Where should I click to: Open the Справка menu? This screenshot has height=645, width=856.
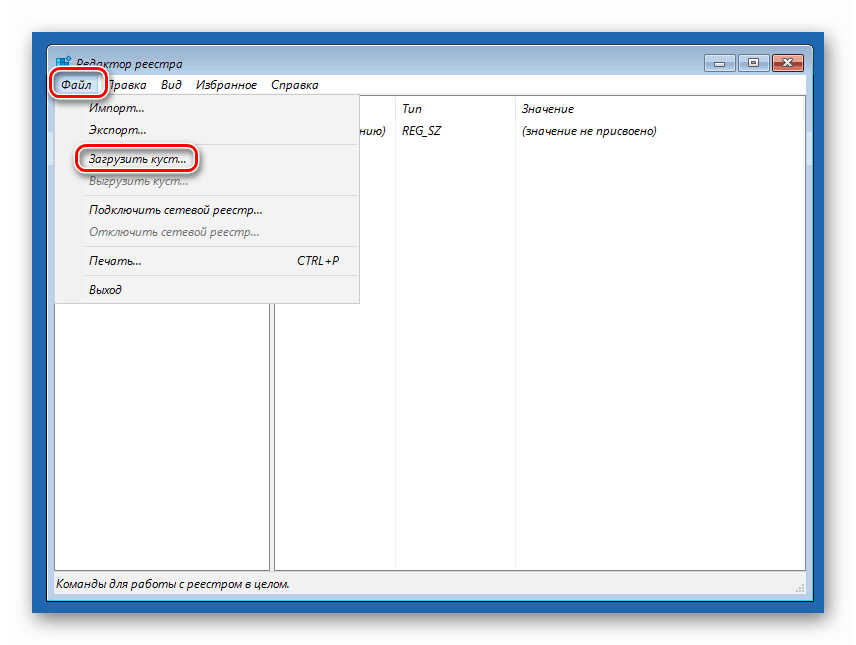pyautogui.click(x=294, y=85)
